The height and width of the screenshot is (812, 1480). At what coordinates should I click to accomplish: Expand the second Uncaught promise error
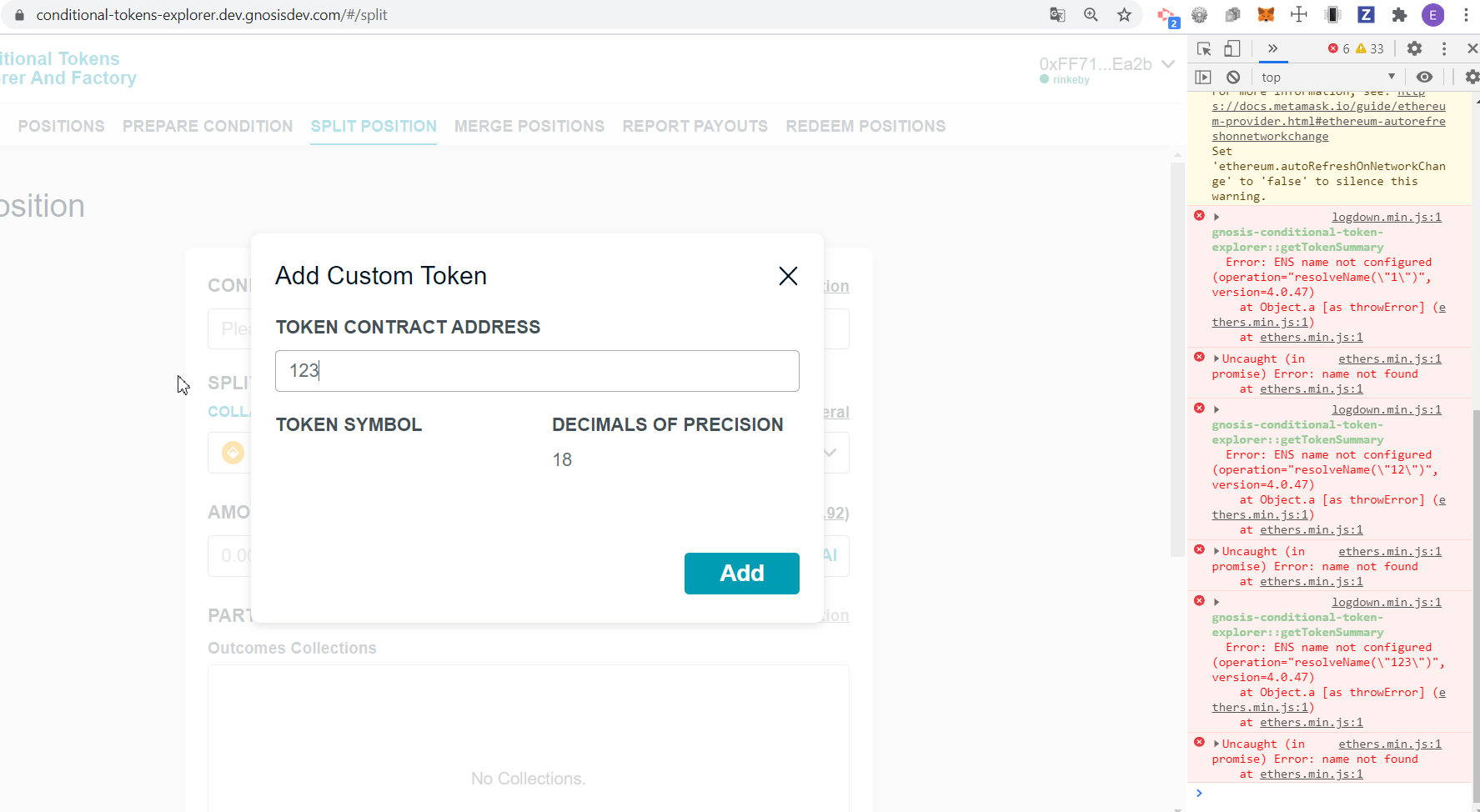(x=1217, y=551)
